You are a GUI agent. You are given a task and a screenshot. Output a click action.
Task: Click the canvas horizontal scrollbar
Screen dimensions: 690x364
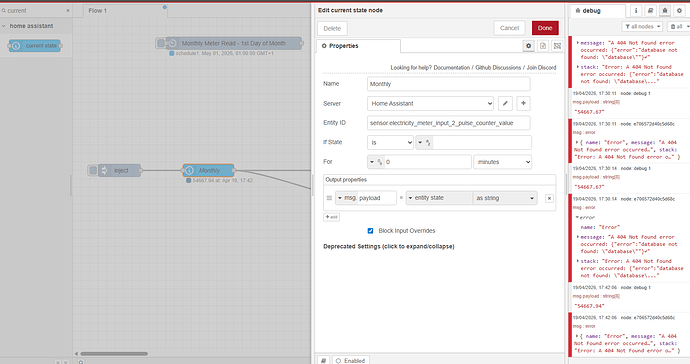(114, 353)
